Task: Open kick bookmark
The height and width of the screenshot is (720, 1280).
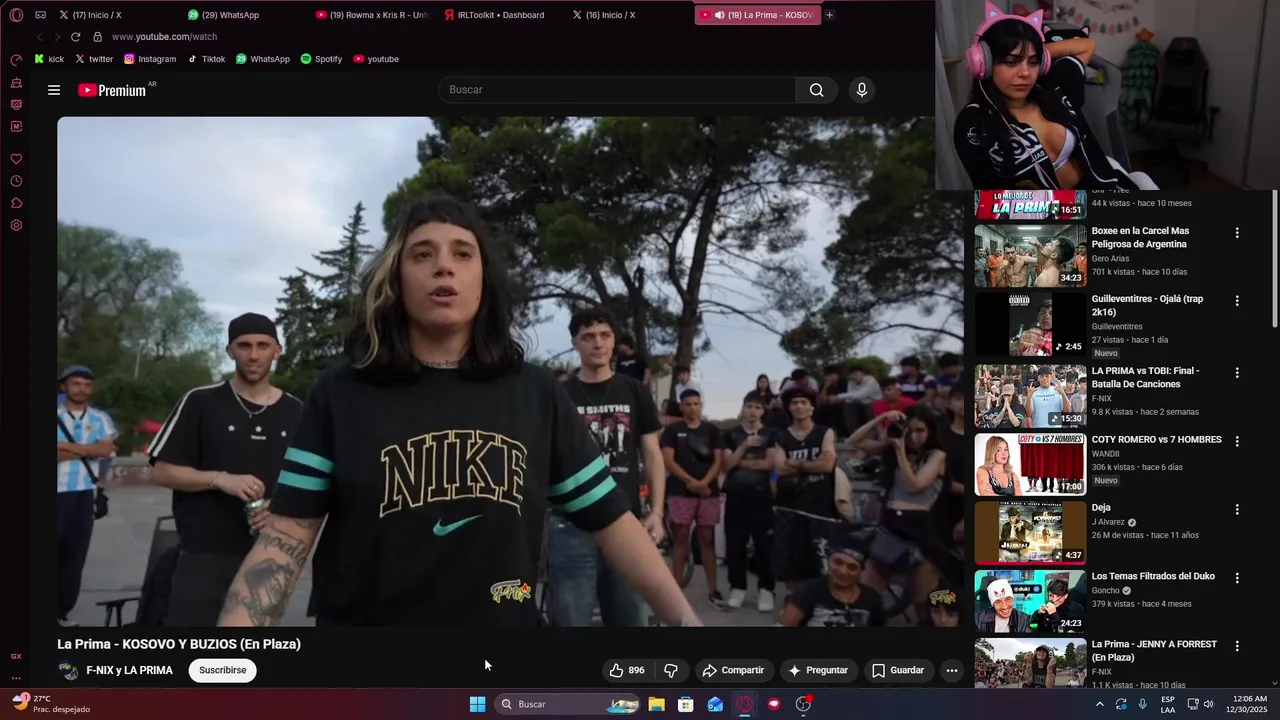Action: pos(49,59)
